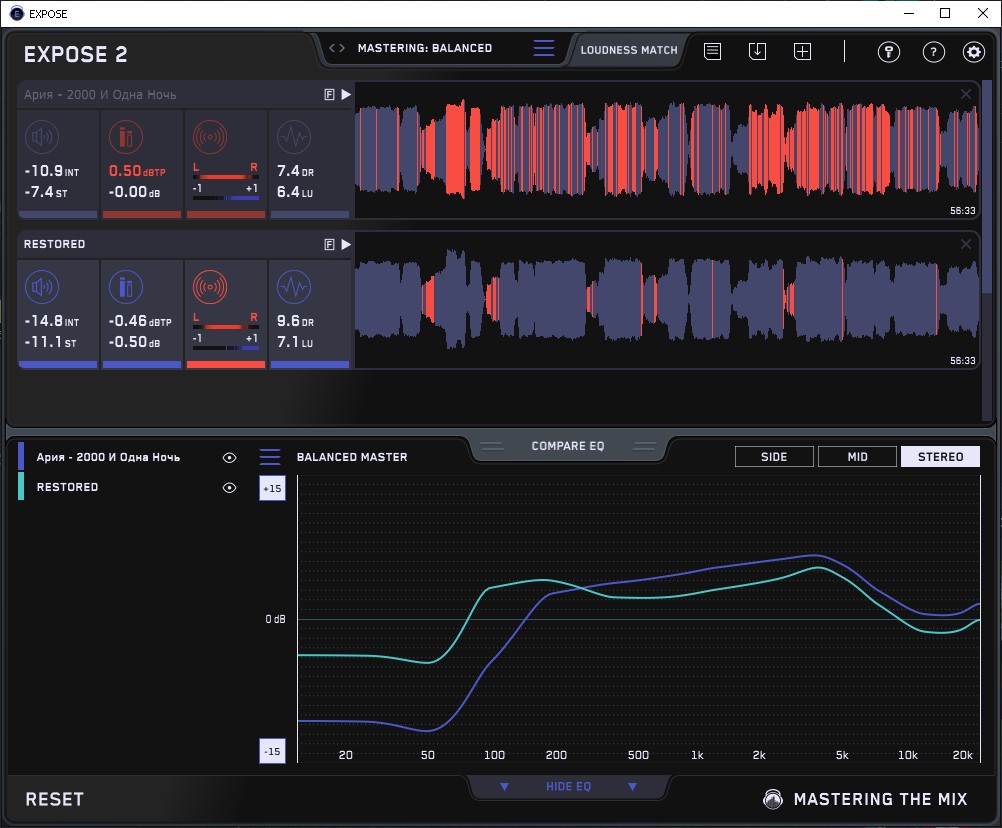Select stereo phase icon on Ария track
The image size is (1002, 828).
(x=209, y=137)
